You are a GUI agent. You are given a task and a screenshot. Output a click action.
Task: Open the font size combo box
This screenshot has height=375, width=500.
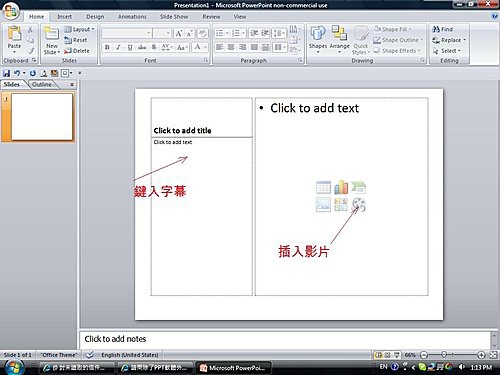[162, 33]
